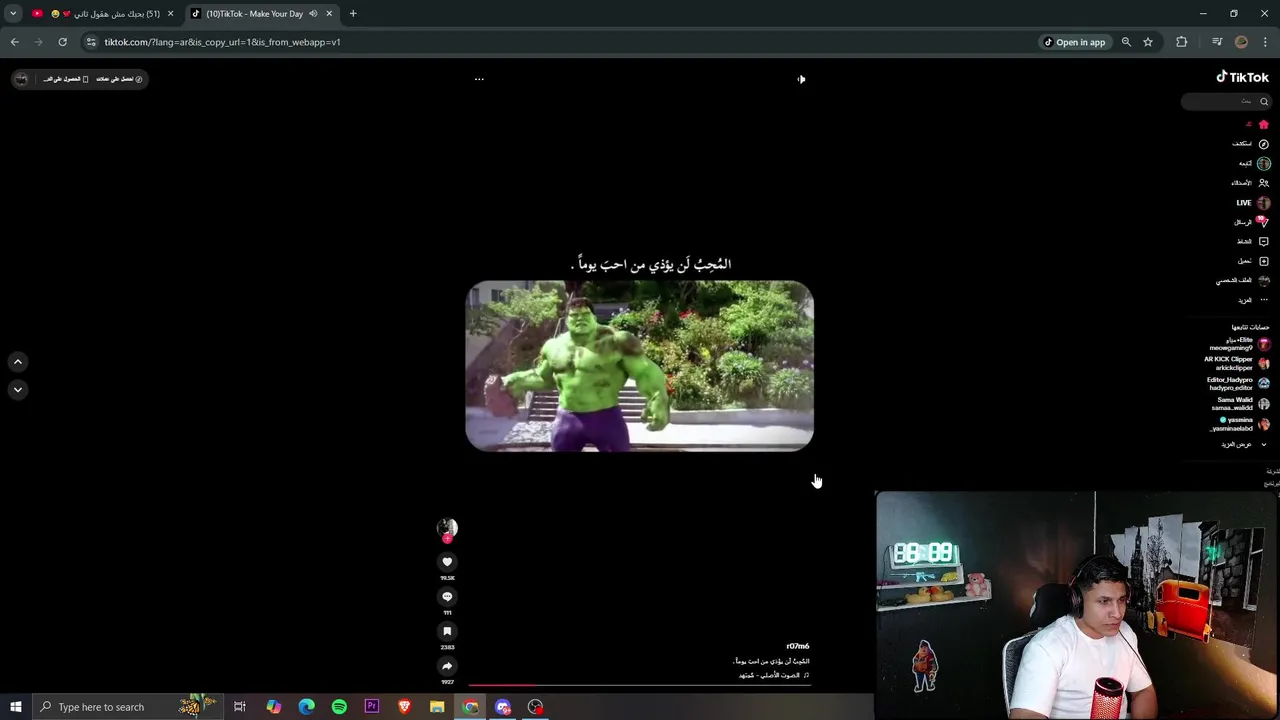Image resolution: width=1280 pixels, height=720 pixels.
Task: Focus the TikTok search field
Action: pyautogui.click(x=1226, y=101)
